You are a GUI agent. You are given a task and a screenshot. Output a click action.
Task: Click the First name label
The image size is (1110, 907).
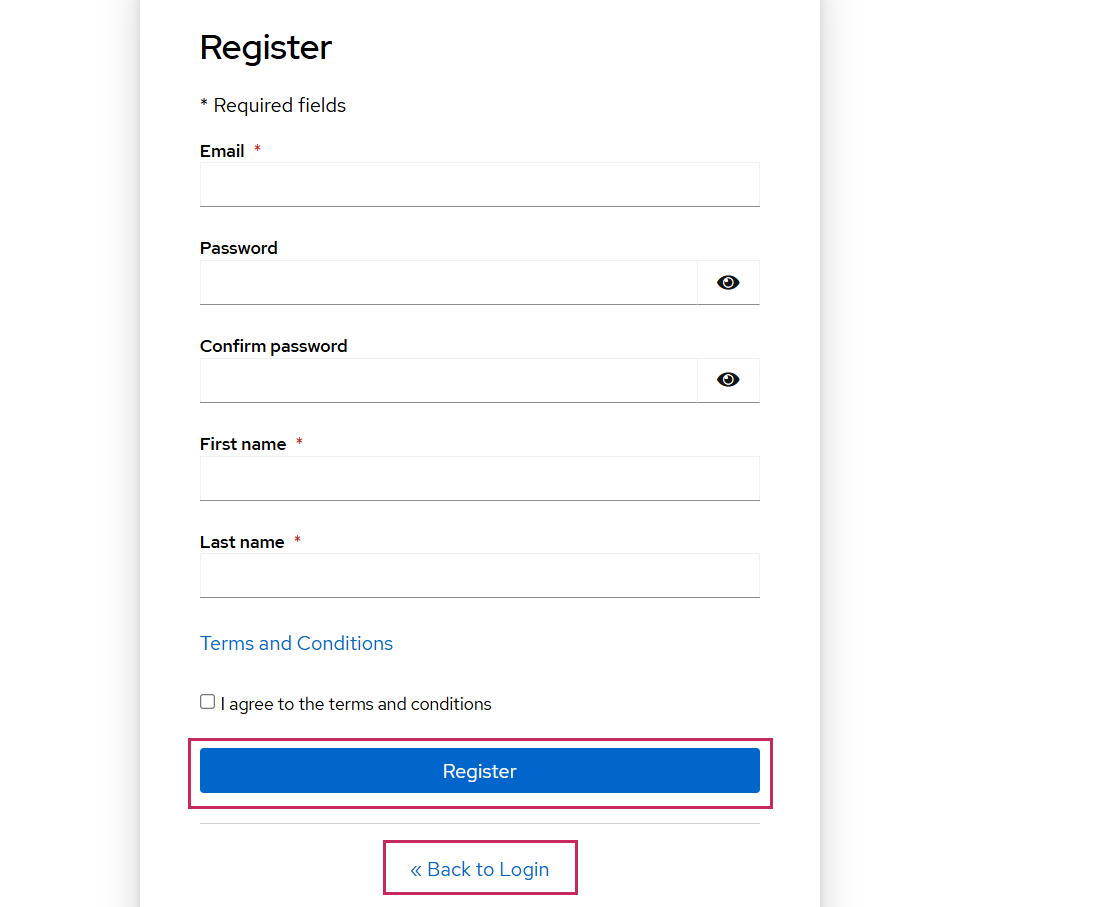(243, 444)
